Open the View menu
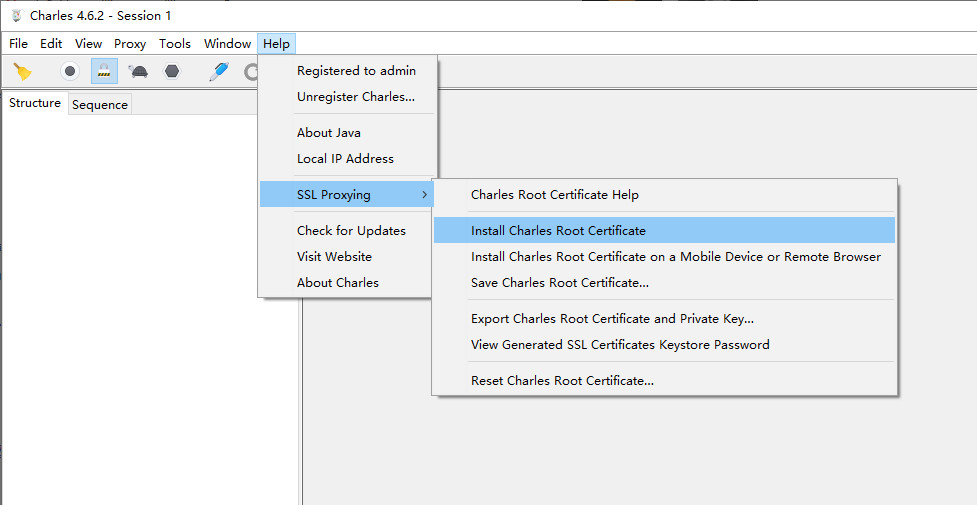 click(88, 44)
